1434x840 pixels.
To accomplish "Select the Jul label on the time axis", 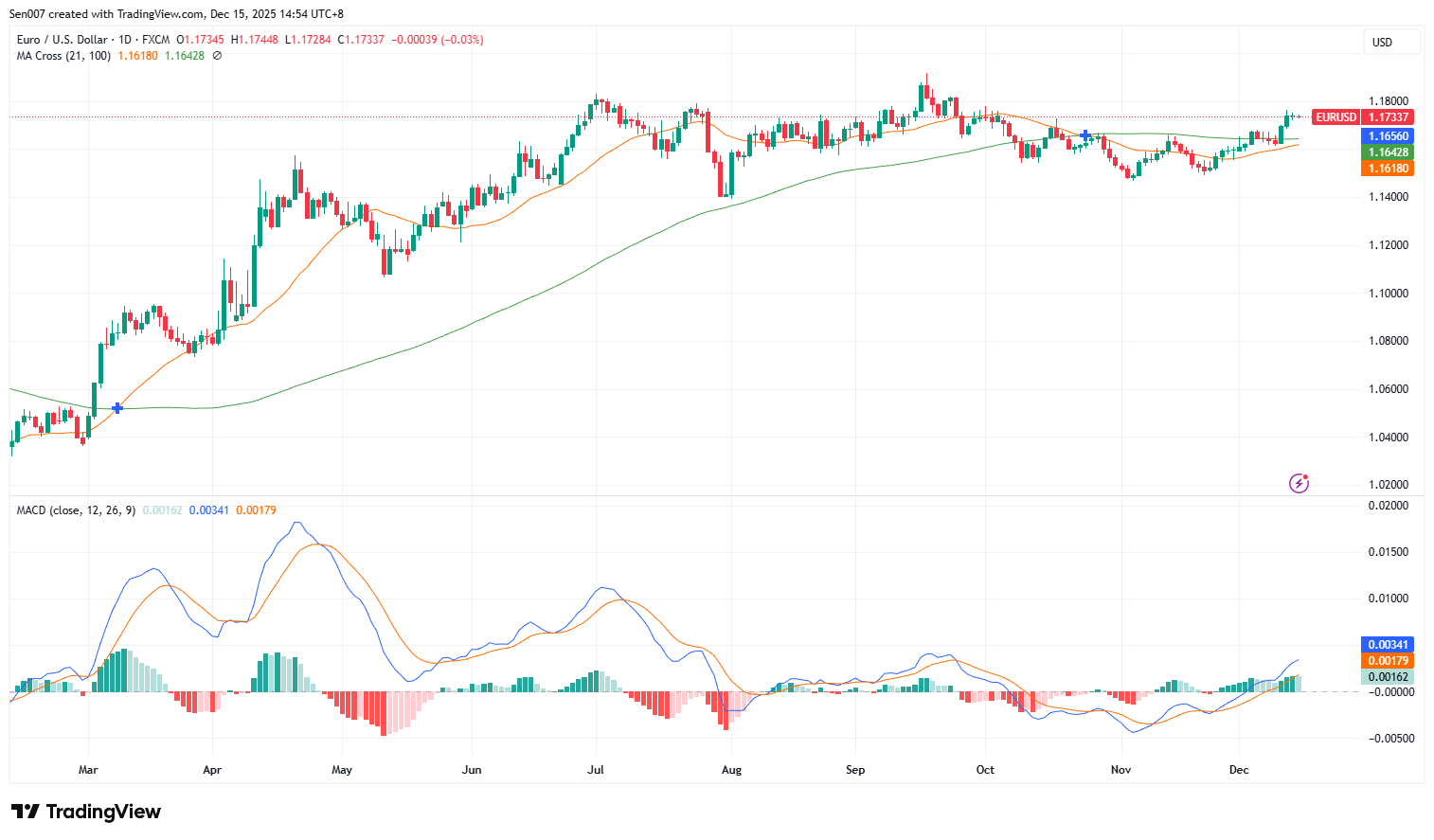I will coord(596,770).
